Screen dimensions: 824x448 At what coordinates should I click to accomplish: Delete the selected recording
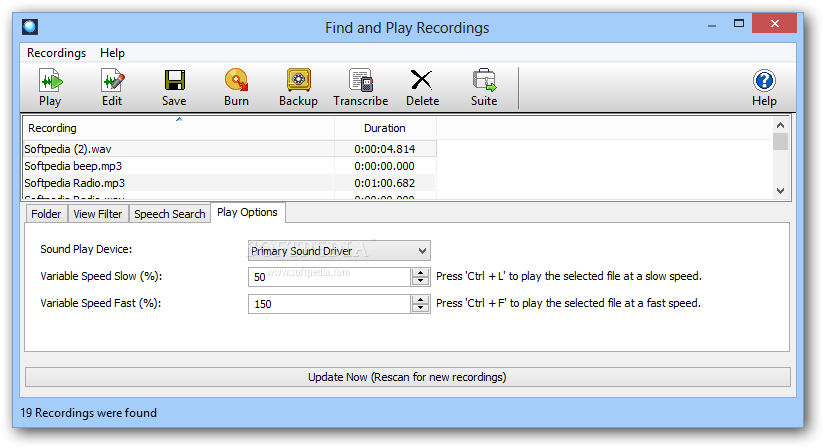click(x=422, y=88)
